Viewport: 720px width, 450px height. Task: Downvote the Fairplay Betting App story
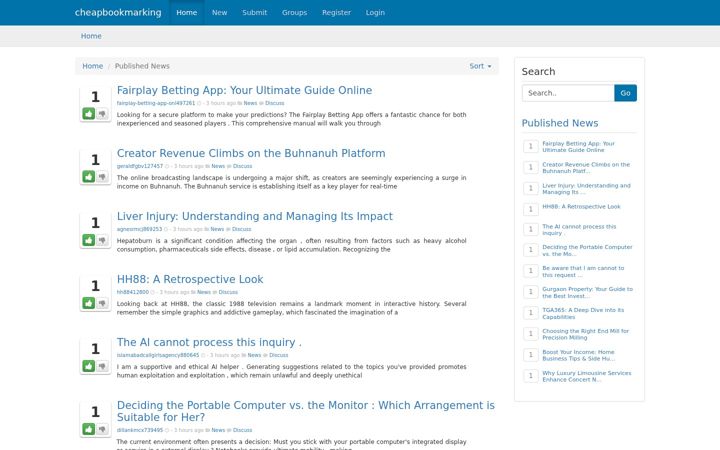pyautogui.click(x=102, y=113)
